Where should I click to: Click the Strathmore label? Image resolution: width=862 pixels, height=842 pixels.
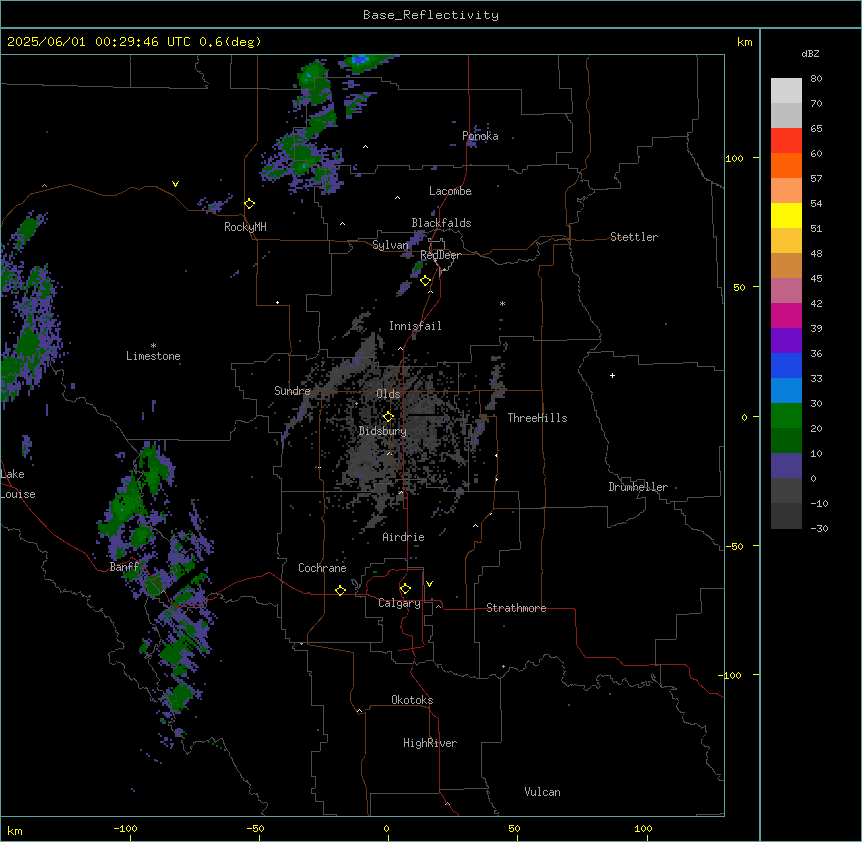click(516, 608)
